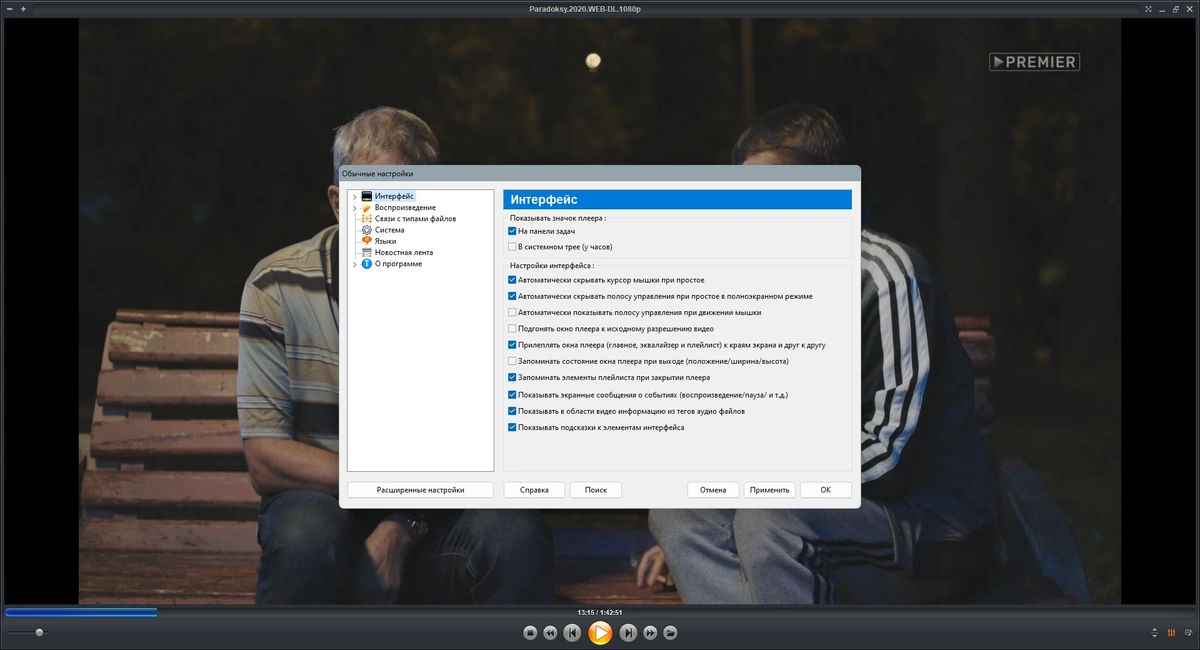This screenshot has height=650, width=1200.
Task: Enable В системном трее (у часов)
Action: click(x=512, y=246)
